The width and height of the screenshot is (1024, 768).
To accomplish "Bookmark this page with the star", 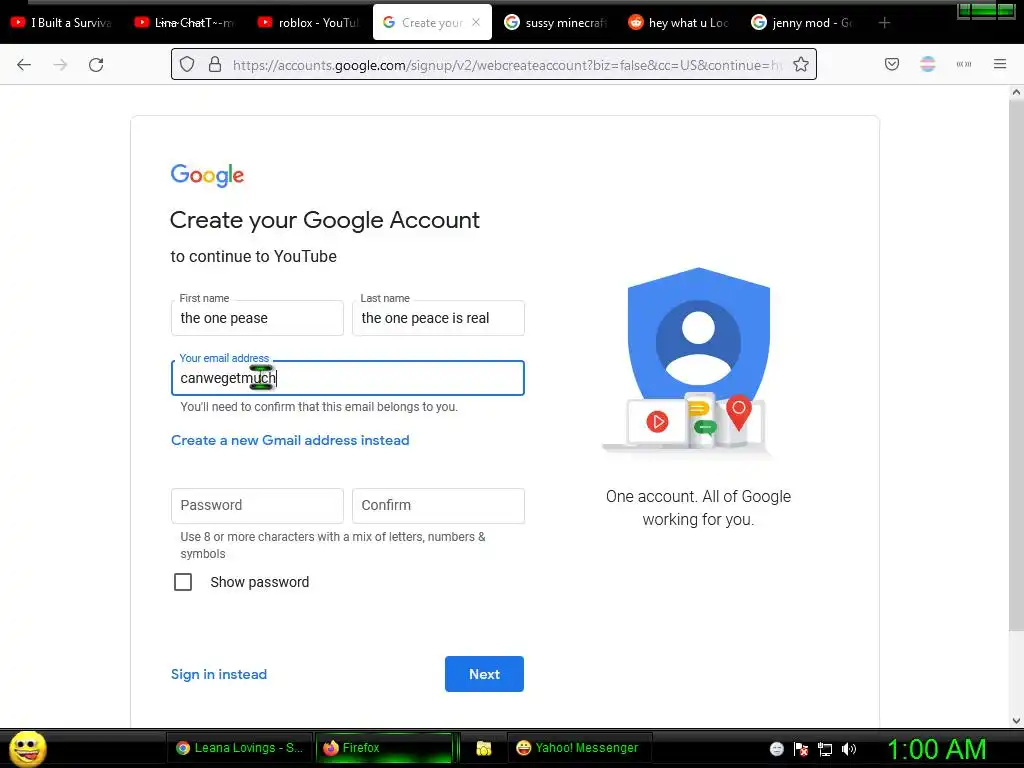I will click(801, 64).
